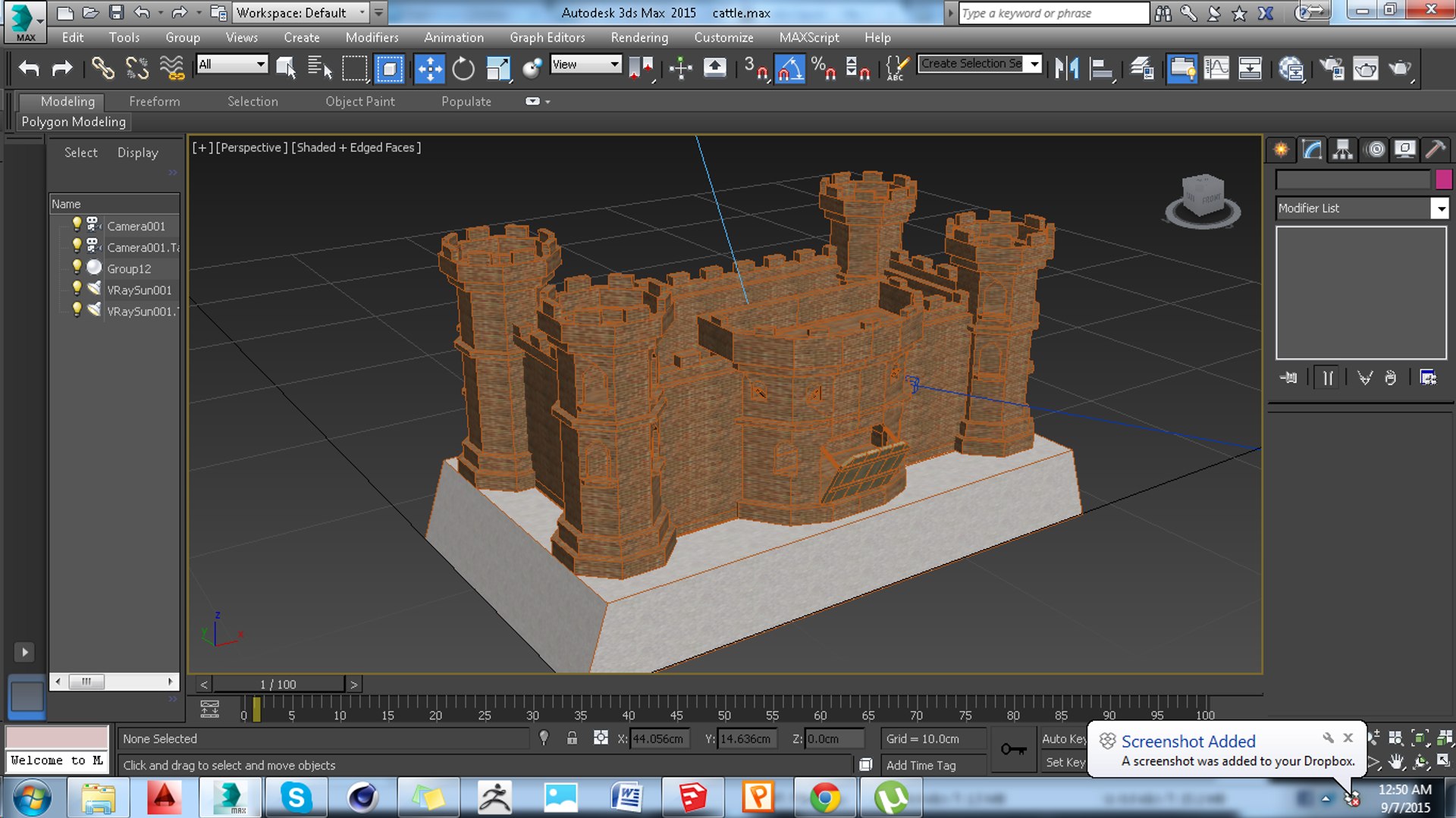Click the Z coordinate input field
1456x818 pixels.
833,739
